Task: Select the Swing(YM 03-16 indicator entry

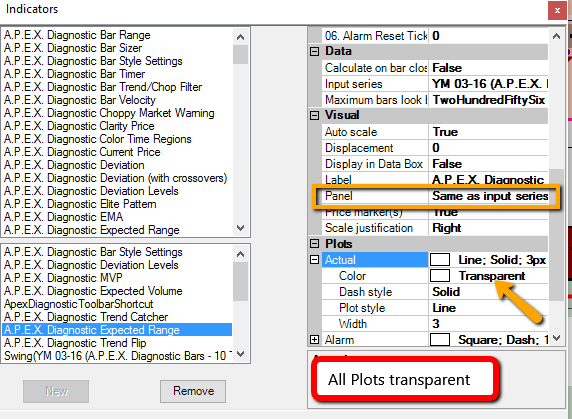Action: click(x=117, y=356)
